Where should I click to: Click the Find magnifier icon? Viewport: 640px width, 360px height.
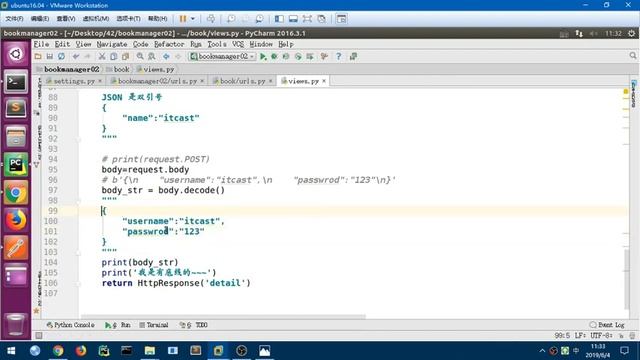140,56
